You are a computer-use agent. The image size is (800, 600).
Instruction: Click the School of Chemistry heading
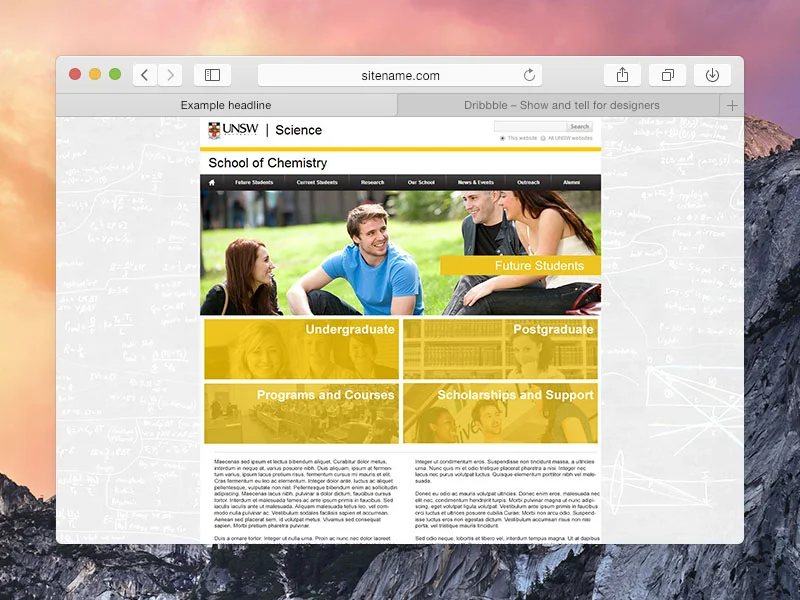268,163
